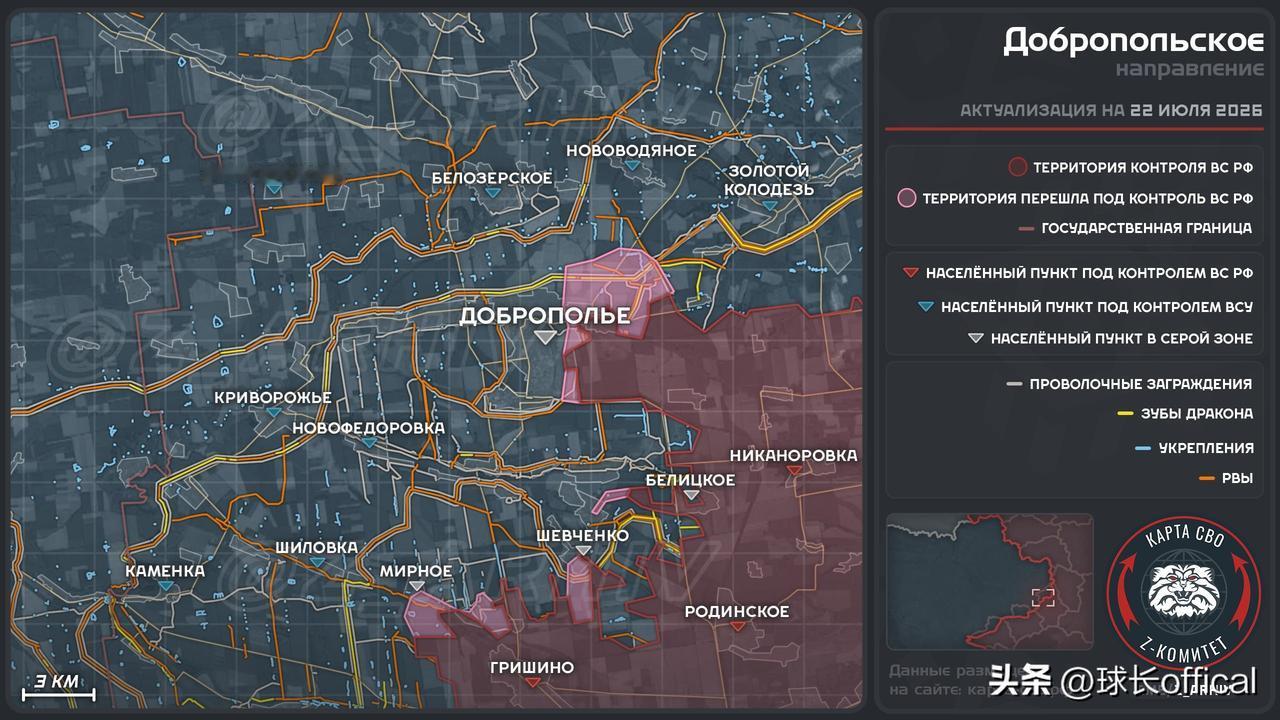The height and width of the screenshot is (720, 1280).
Task: Click the Никаноровка label
Action: 794,455
